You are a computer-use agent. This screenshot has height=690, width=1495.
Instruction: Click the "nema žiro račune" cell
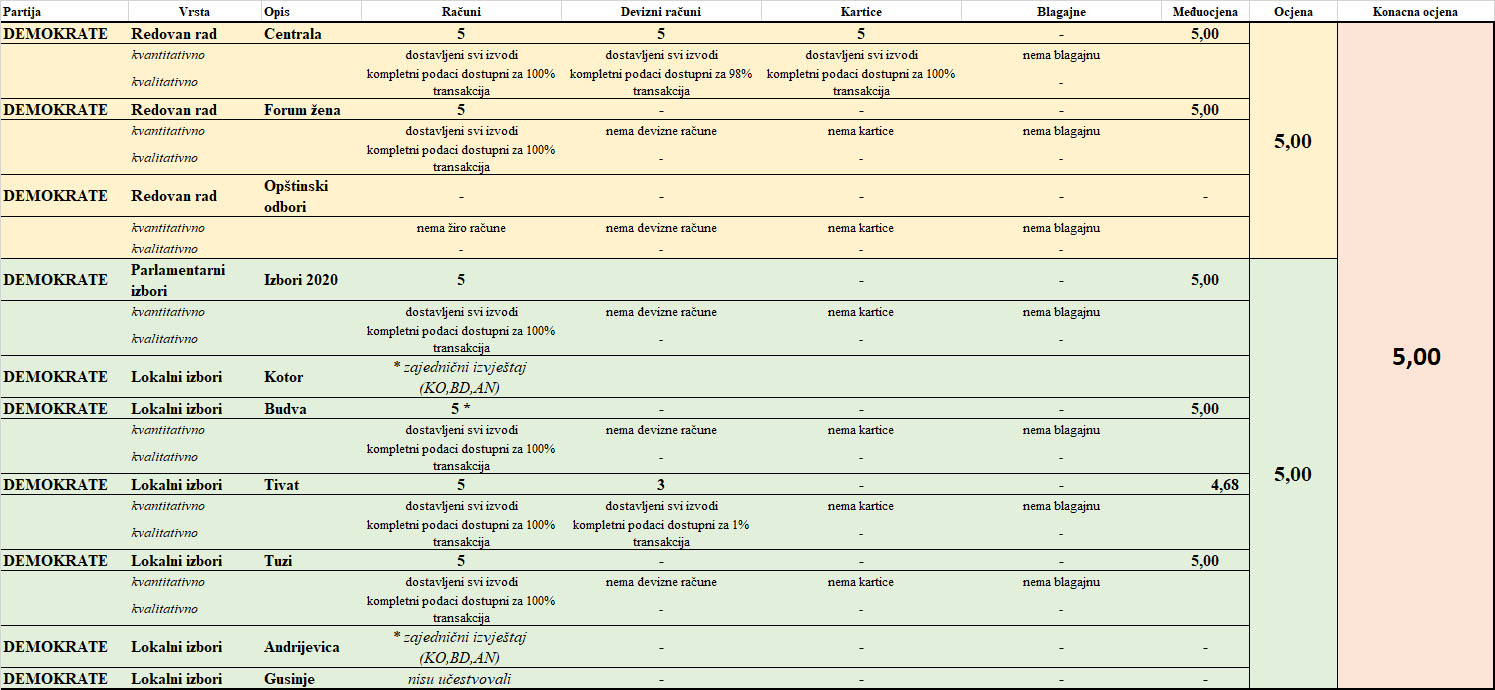(x=461, y=228)
